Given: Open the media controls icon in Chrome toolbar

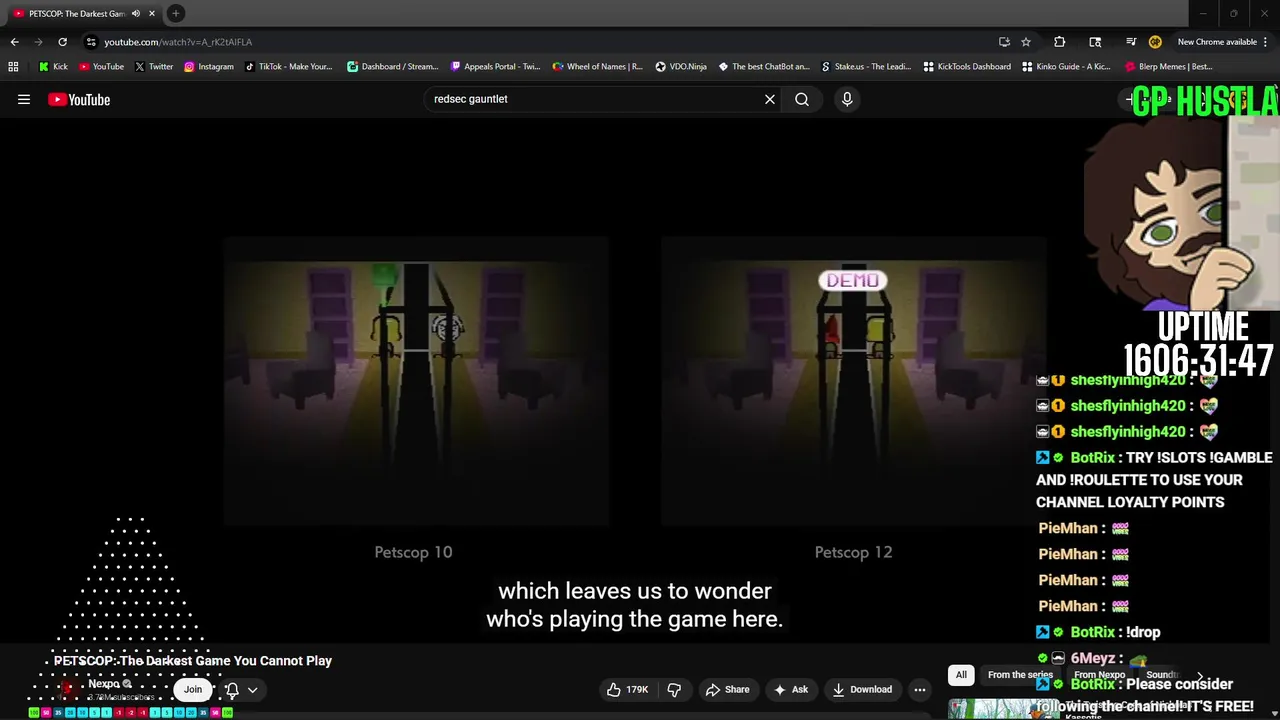Looking at the screenshot, I should click(1131, 42).
